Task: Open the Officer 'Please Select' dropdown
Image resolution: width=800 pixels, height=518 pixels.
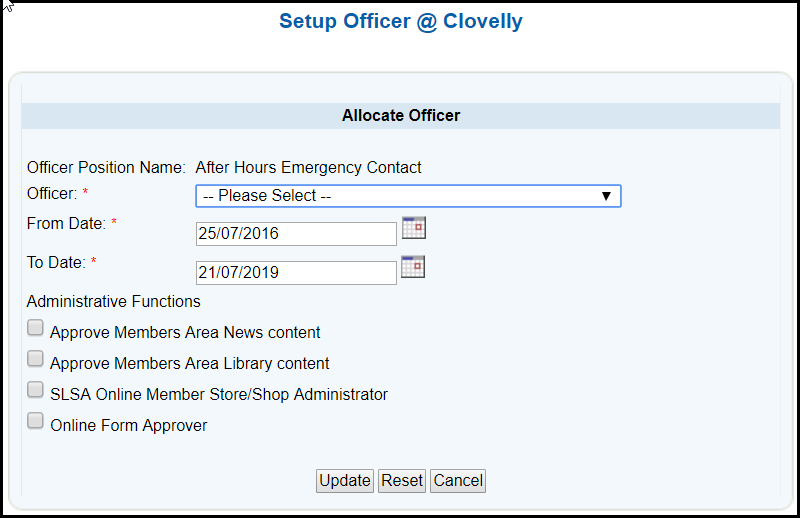Action: pyautogui.click(x=408, y=196)
